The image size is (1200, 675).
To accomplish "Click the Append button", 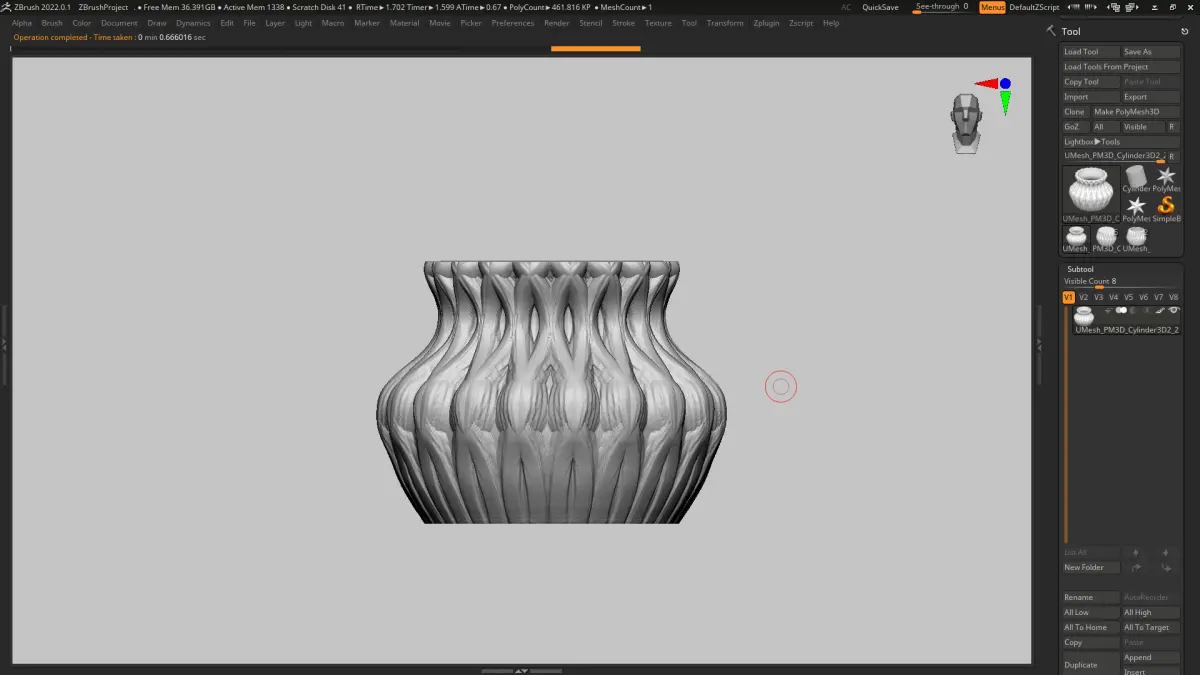I will pyautogui.click(x=1151, y=658).
